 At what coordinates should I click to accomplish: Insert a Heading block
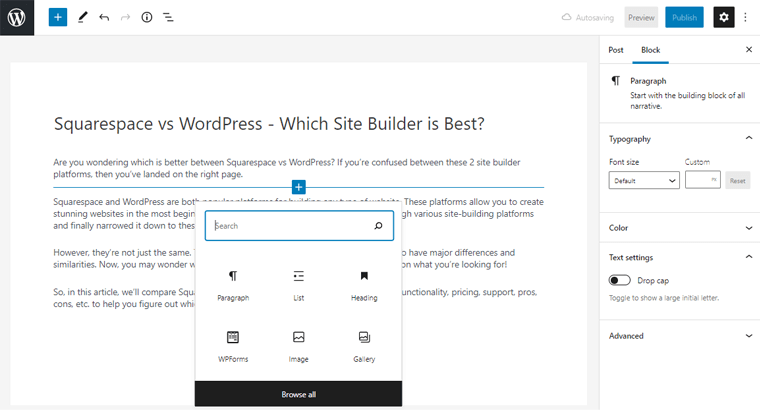tap(364, 286)
